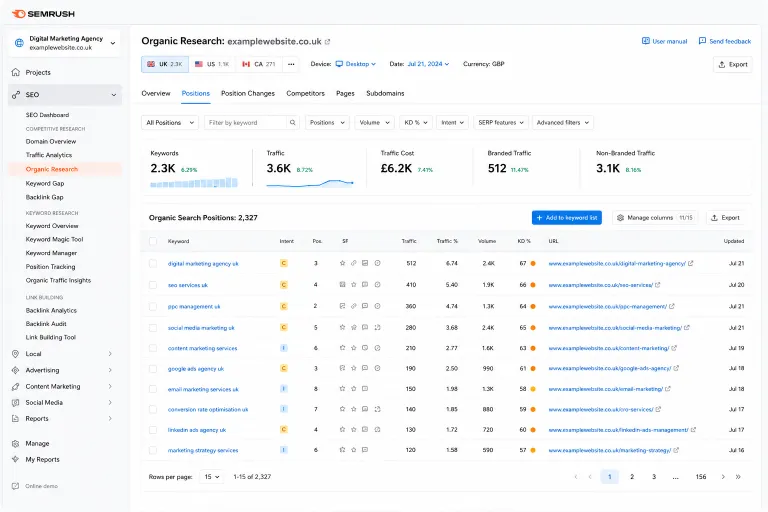Go to next page arrow

(x=723, y=477)
